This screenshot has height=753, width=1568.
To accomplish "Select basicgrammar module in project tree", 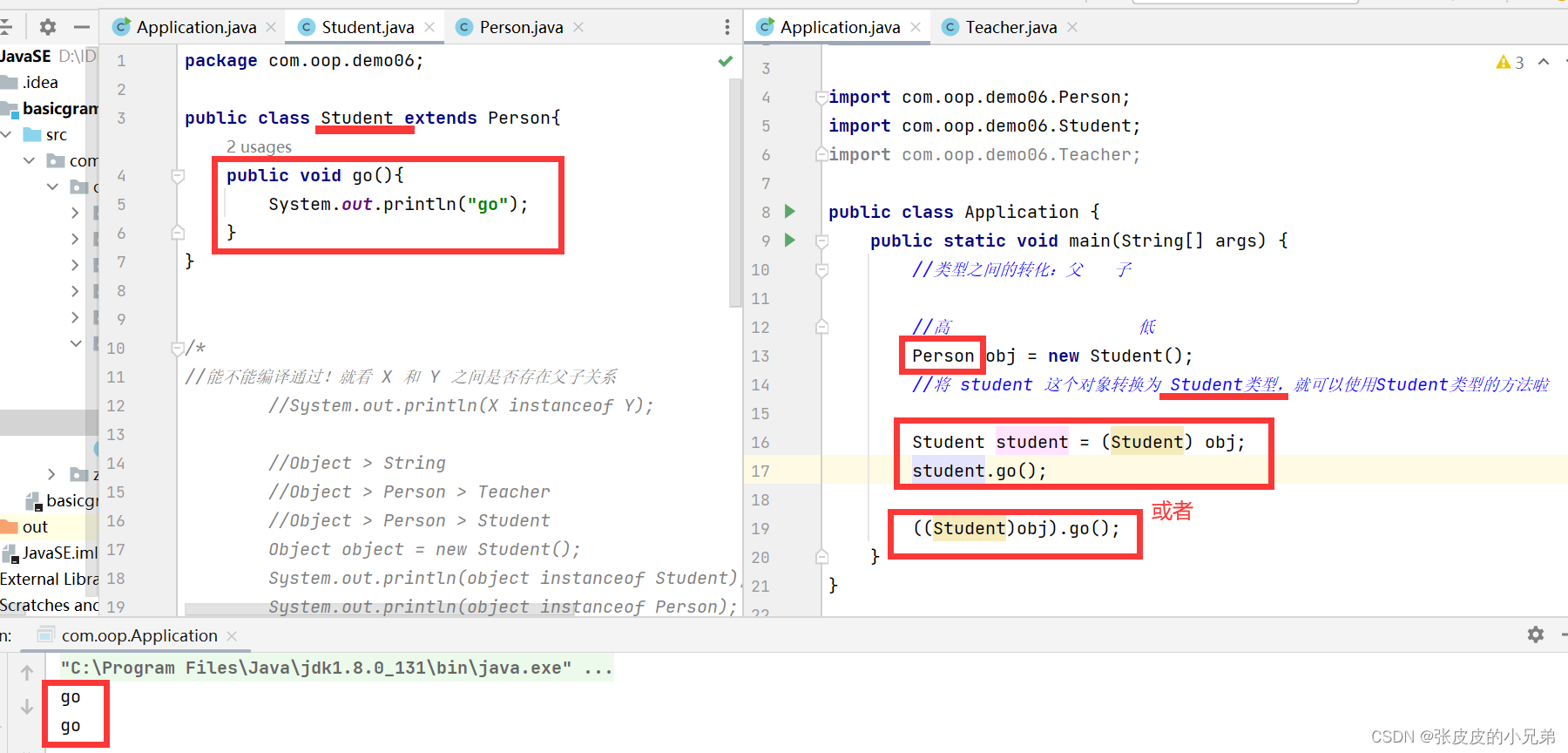I will [59, 108].
